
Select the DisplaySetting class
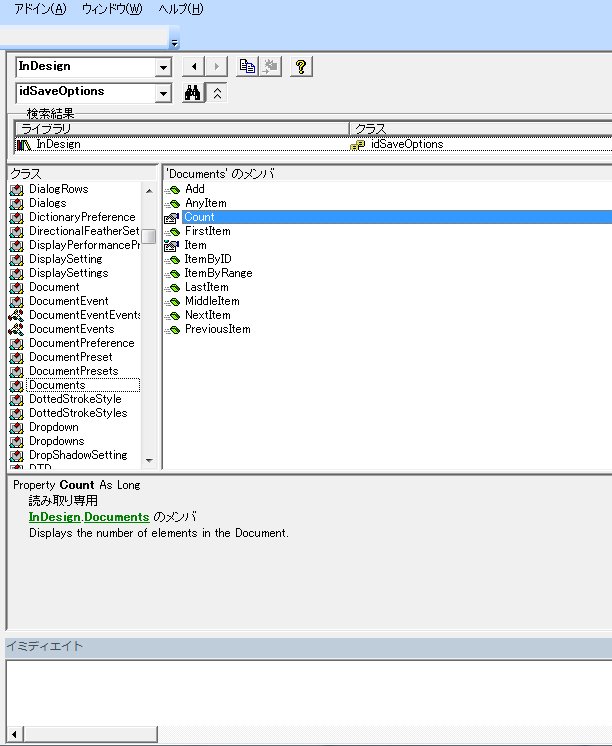(x=66, y=259)
